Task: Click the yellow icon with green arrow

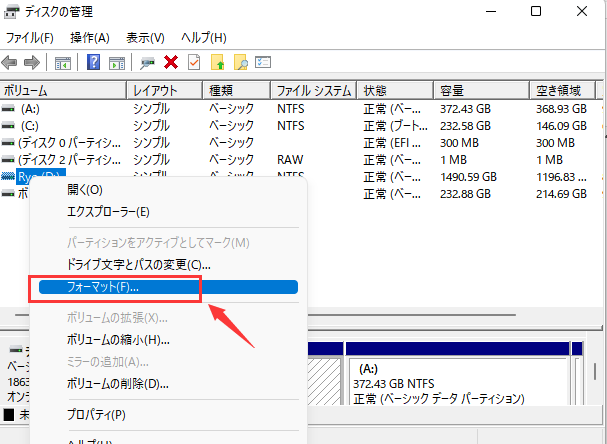Action: coord(217,62)
